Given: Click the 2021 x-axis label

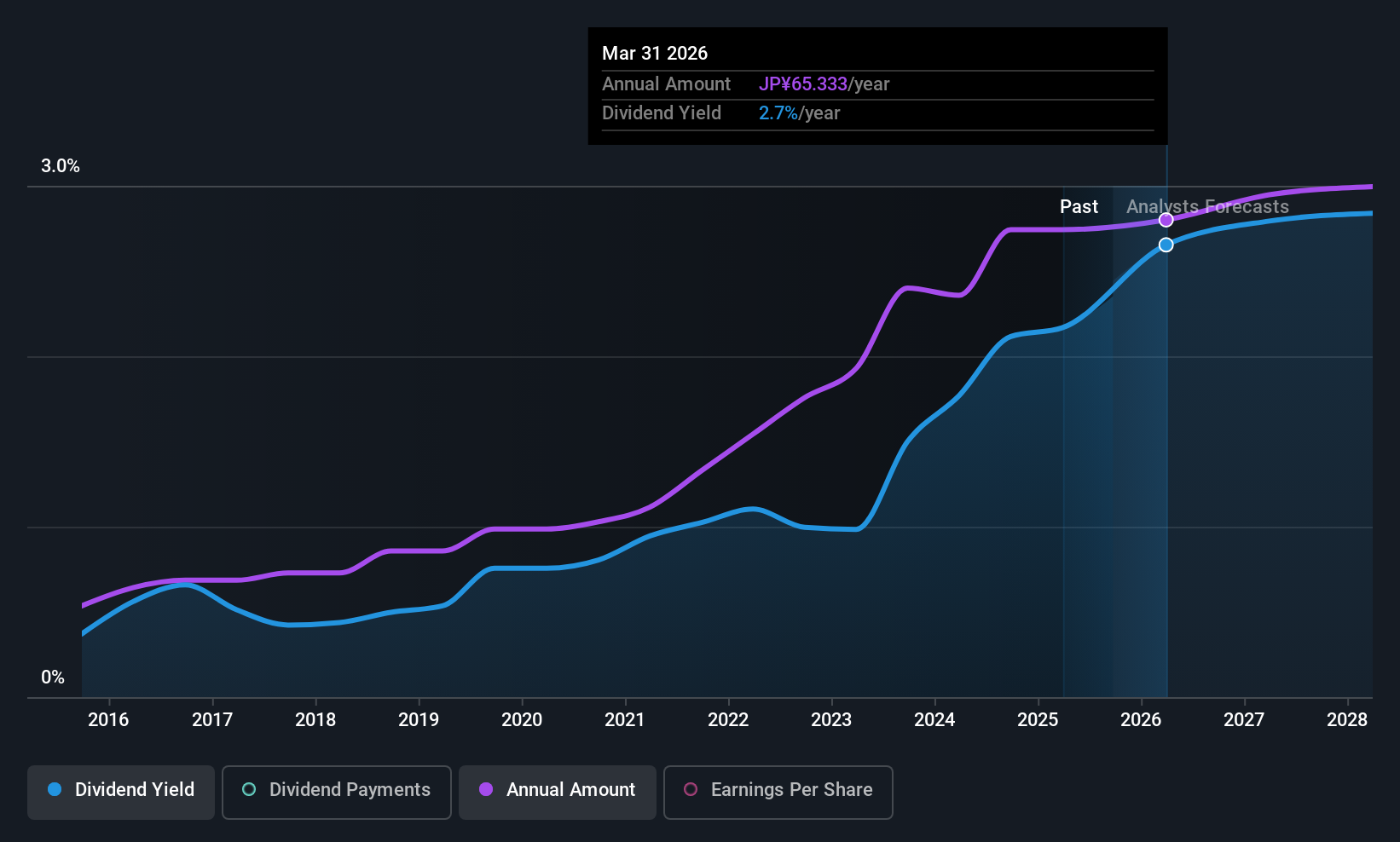Looking at the screenshot, I should point(625,720).
